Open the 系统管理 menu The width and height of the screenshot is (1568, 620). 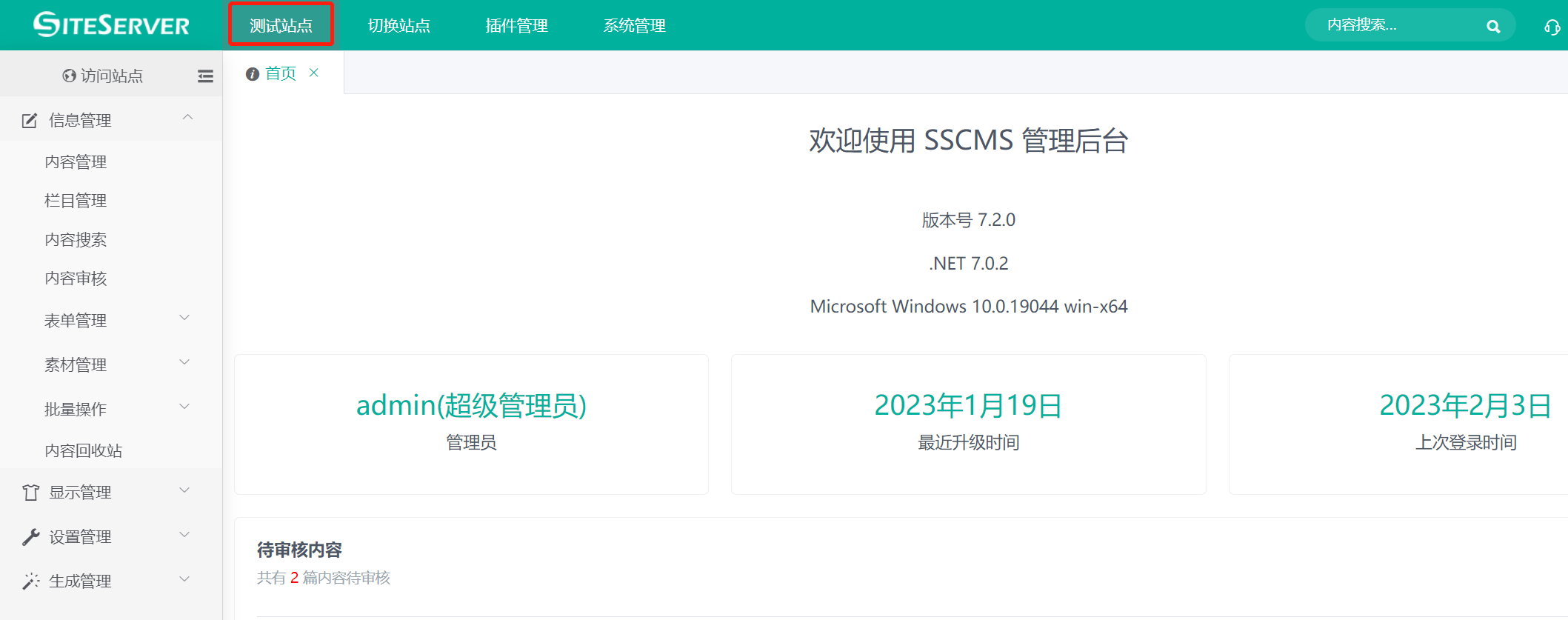pyautogui.click(x=634, y=26)
